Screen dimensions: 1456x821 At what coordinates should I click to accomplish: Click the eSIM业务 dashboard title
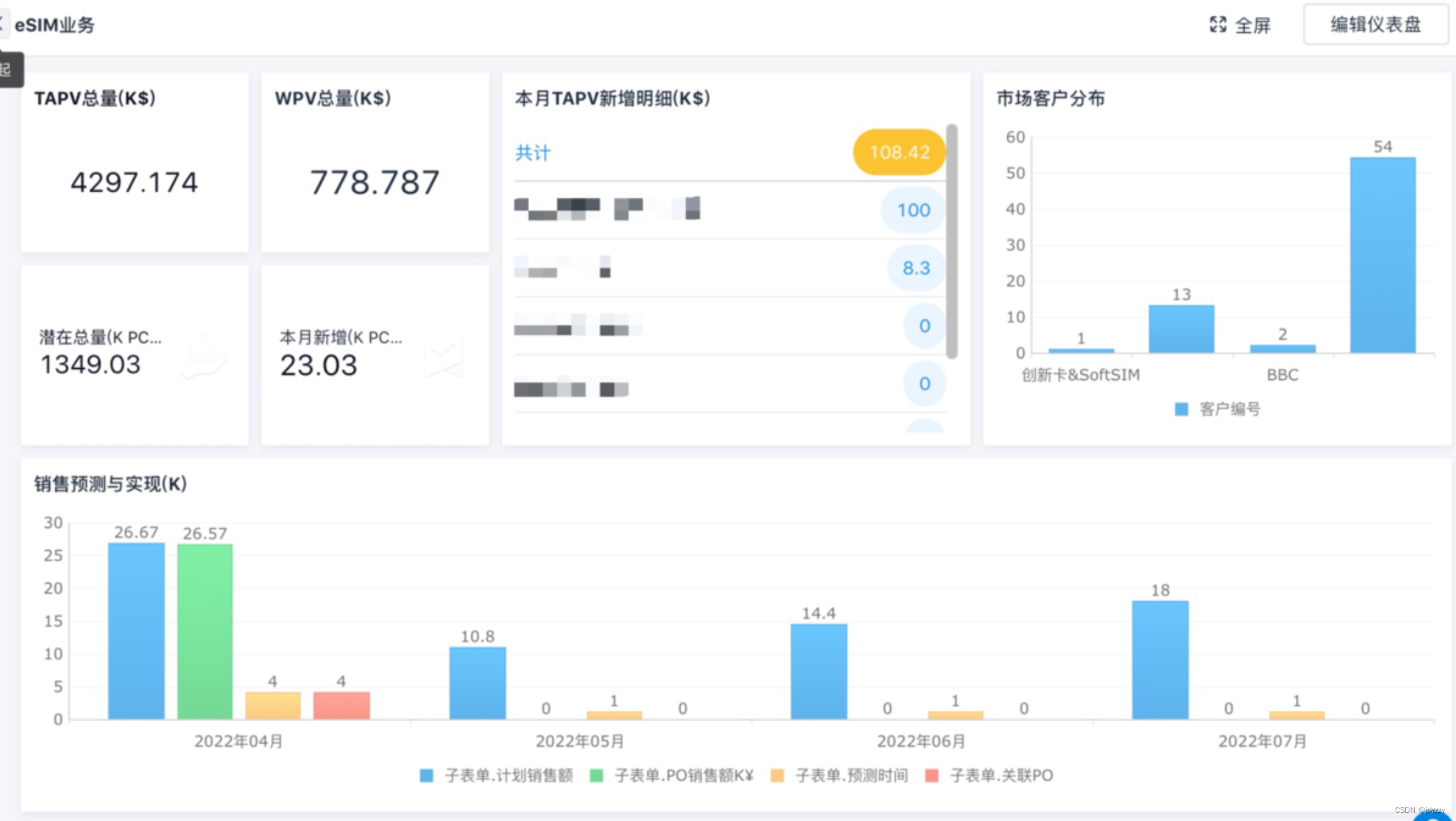55,25
